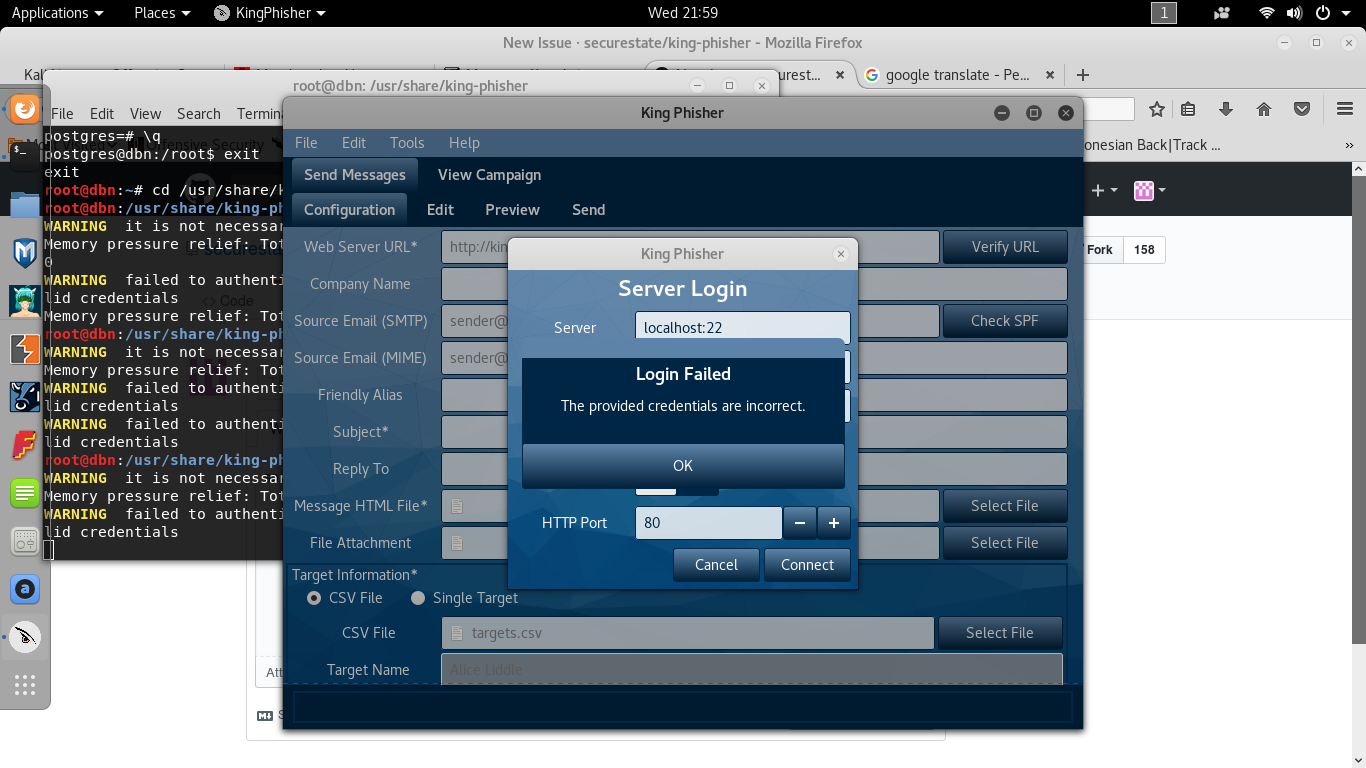This screenshot has height=768, width=1366.
Task: Open a terminal from the dock
Action: [x=24, y=156]
